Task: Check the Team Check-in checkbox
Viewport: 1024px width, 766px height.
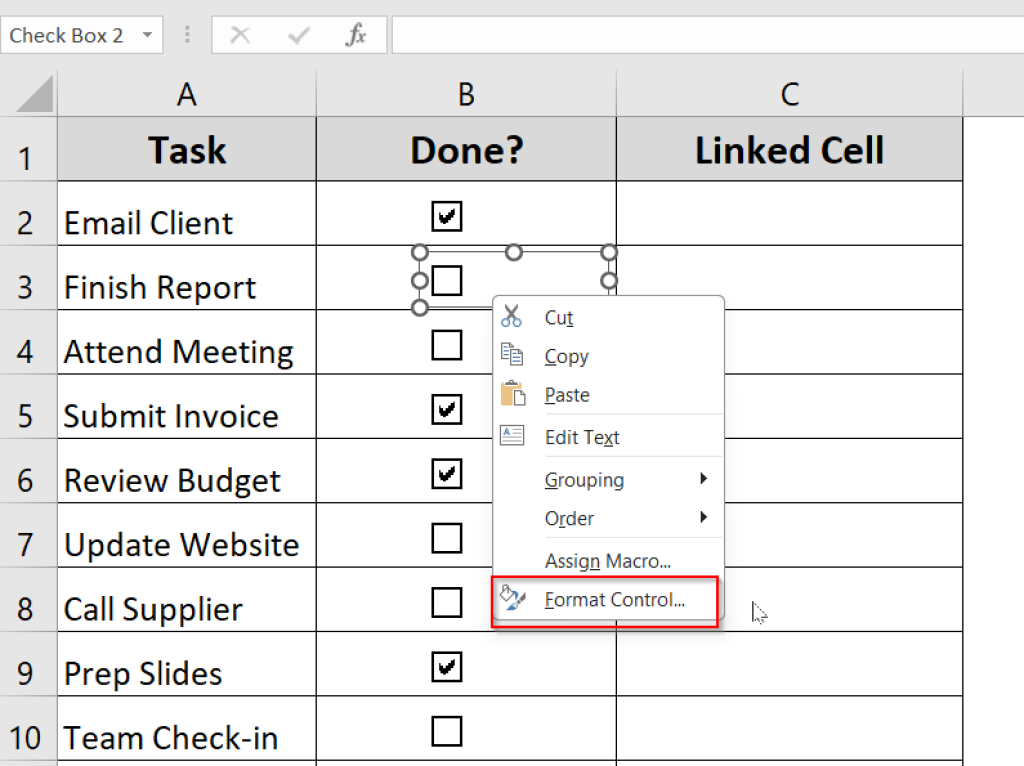Action: click(446, 731)
